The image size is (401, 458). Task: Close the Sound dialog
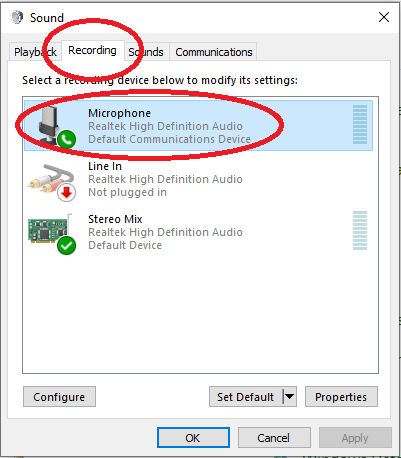tap(384, 17)
